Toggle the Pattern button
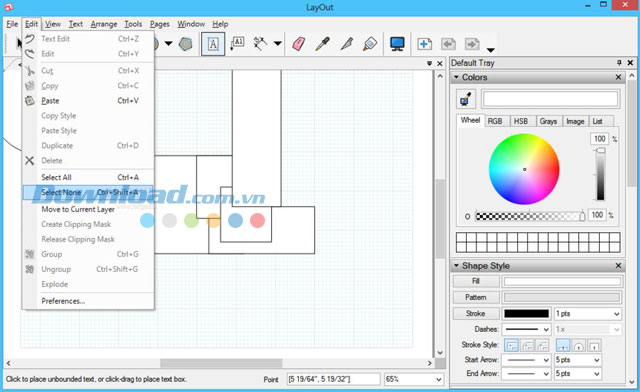Image resolution: width=640 pixels, height=392 pixels. point(476,297)
